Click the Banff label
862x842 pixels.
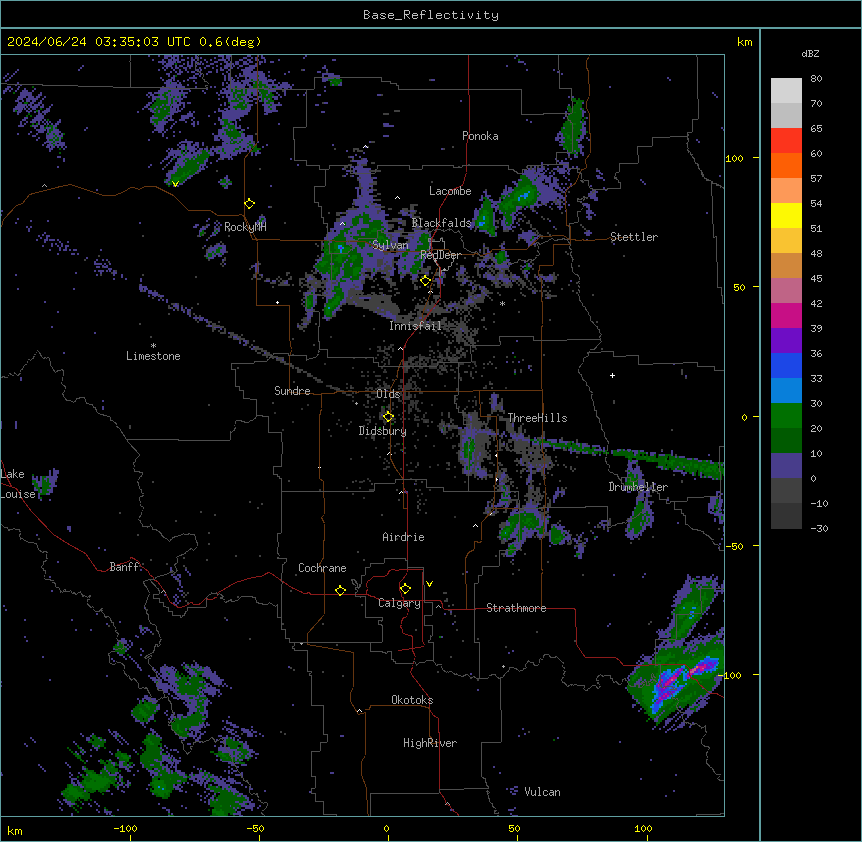124,567
